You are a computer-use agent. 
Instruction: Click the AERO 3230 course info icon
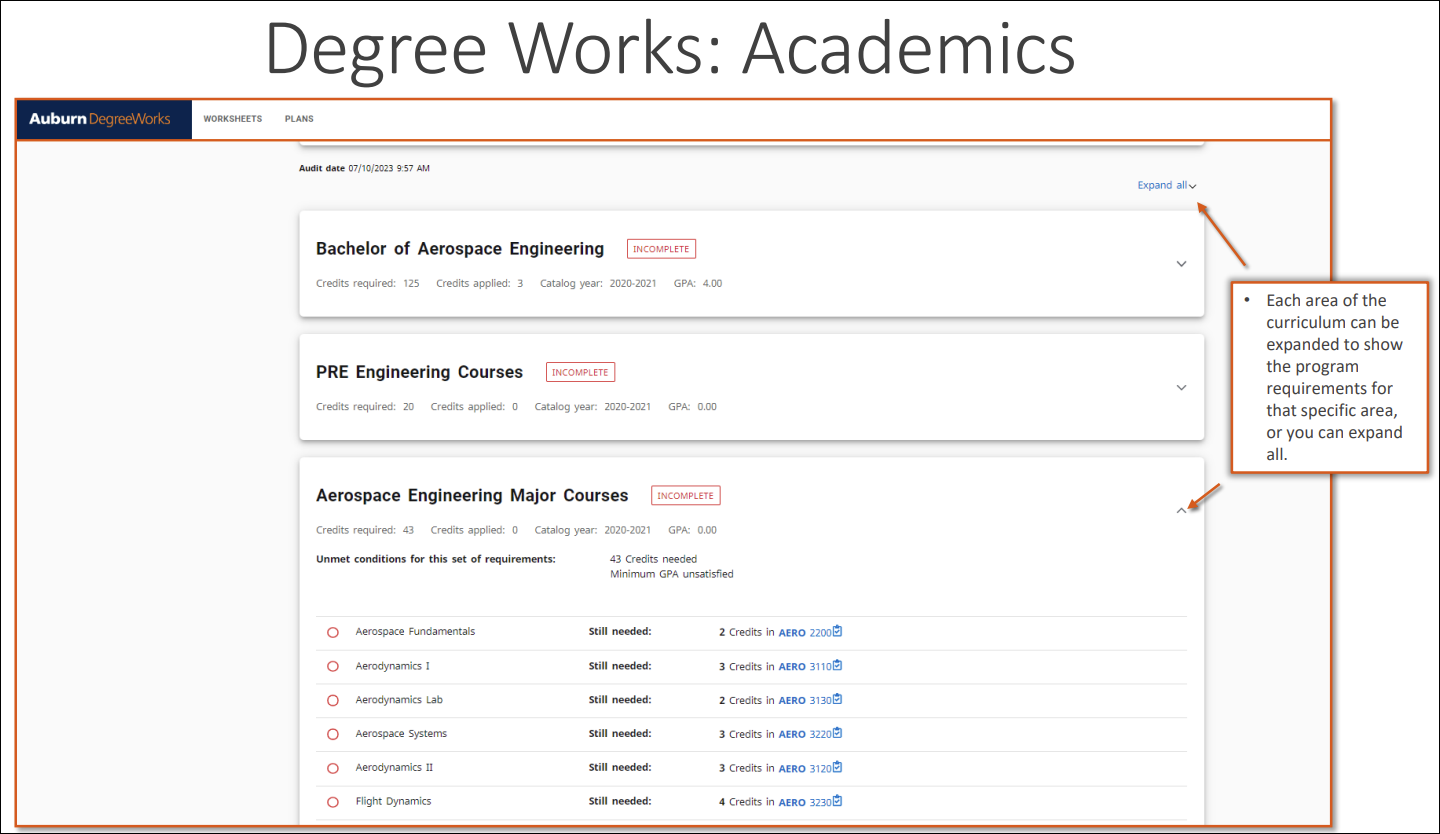[x=837, y=801]
